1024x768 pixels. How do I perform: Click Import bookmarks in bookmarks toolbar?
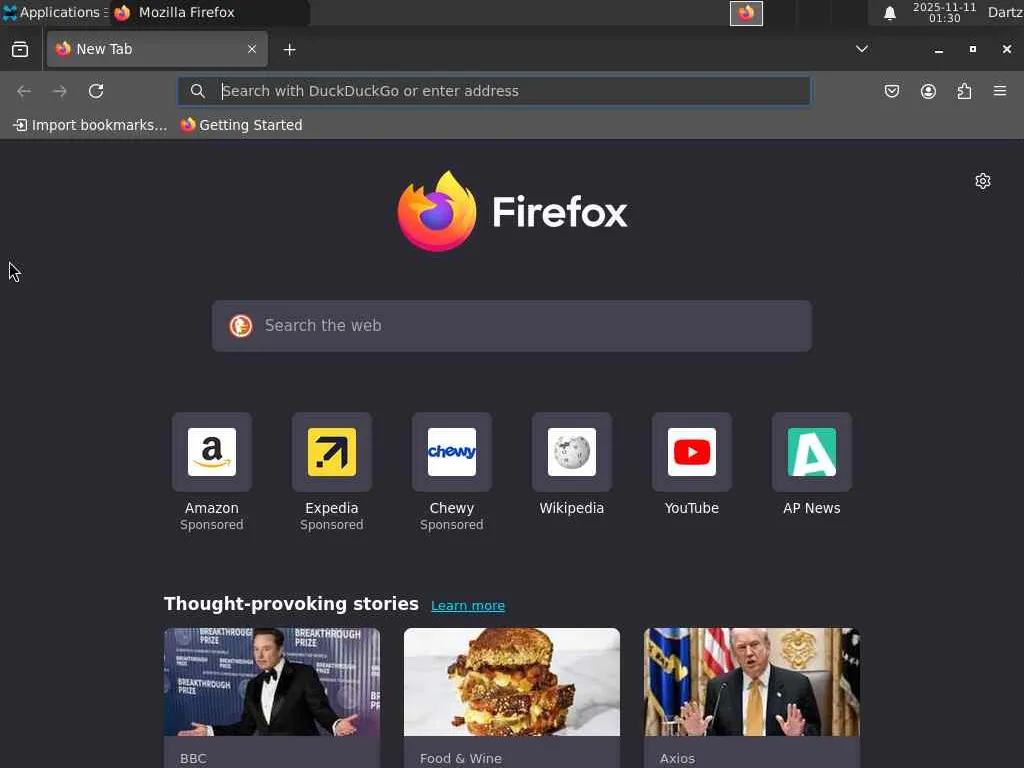point(90,125)
